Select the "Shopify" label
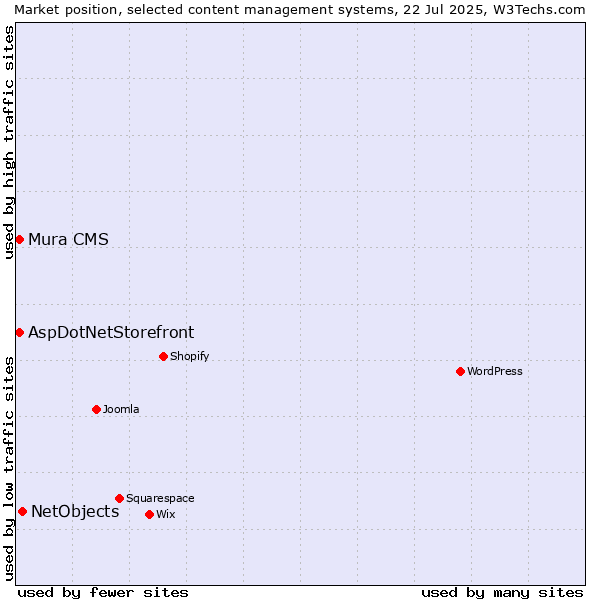 pyautogui.click(x=189, y=357)
